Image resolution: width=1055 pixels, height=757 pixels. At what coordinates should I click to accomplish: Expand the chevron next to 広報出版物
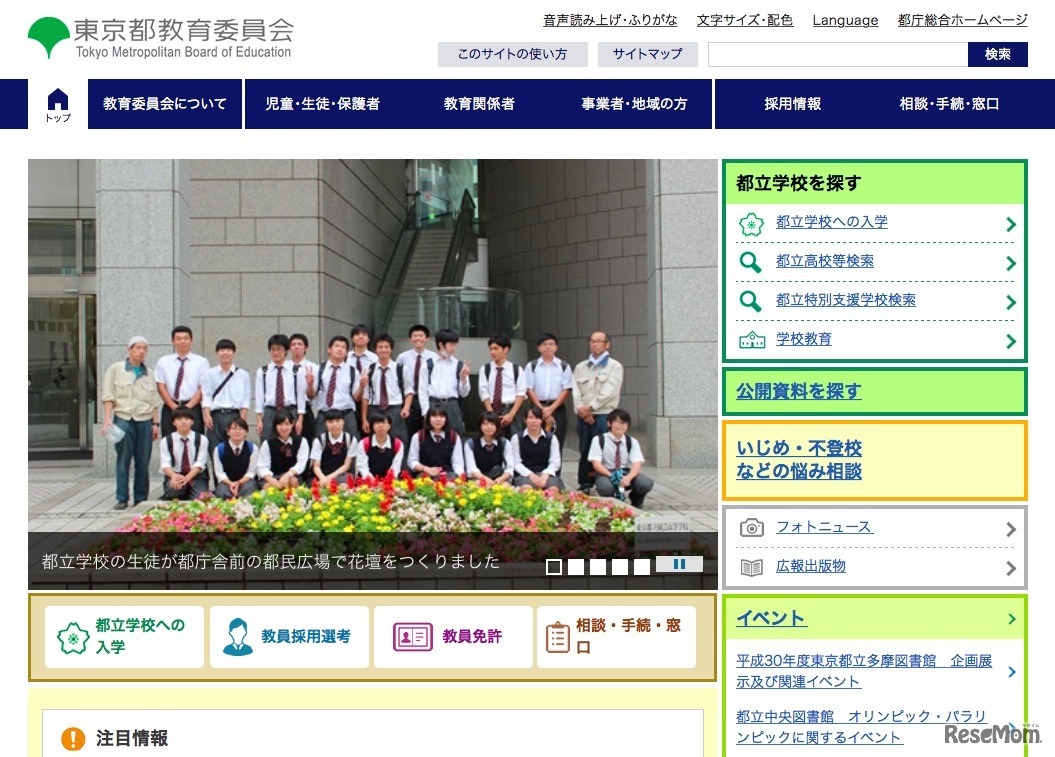tap(1011, 567)
